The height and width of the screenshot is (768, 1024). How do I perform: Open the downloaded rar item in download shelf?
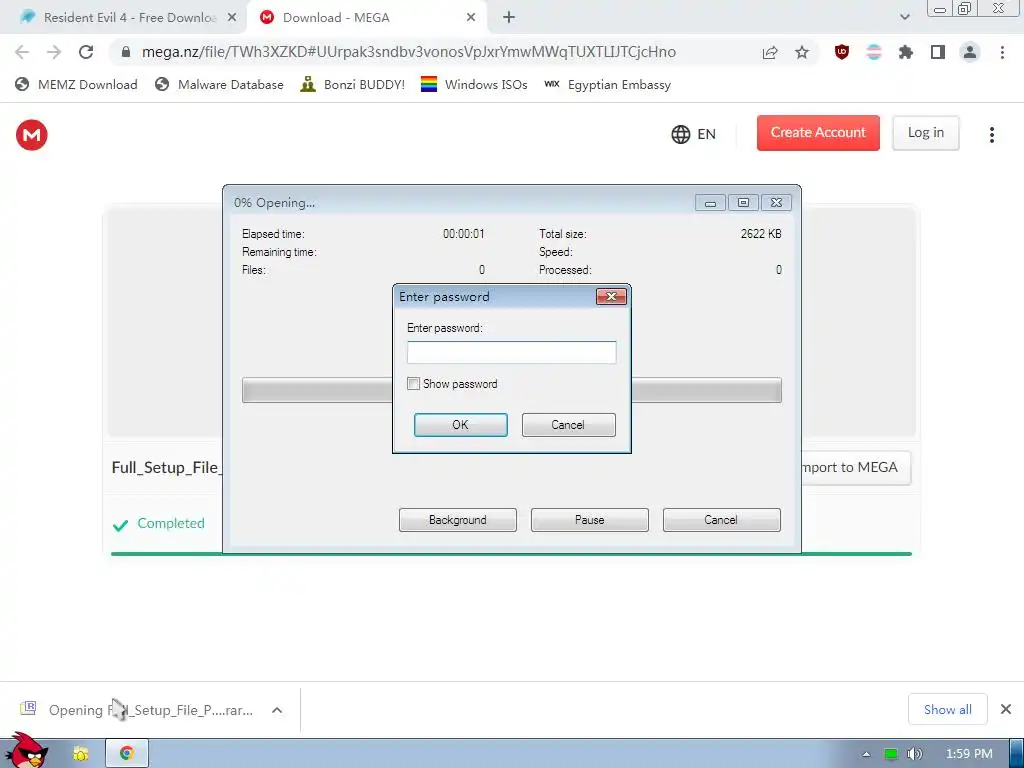point(138,710)
